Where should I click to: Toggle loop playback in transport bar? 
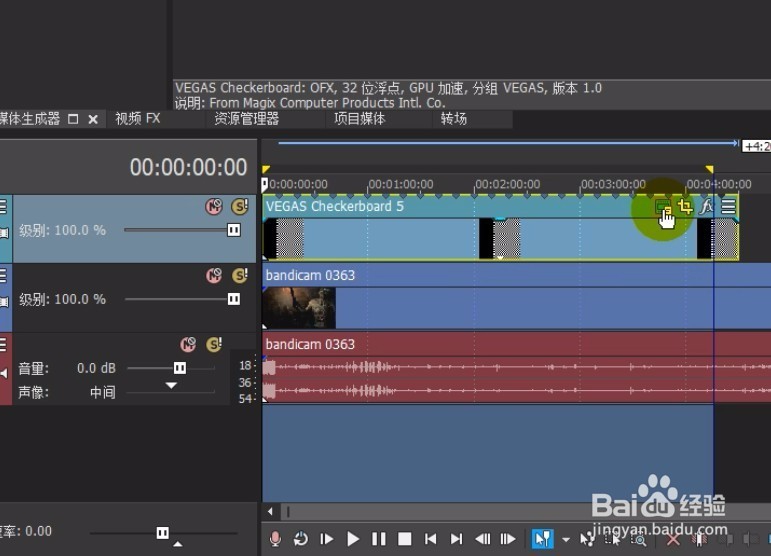300,539
